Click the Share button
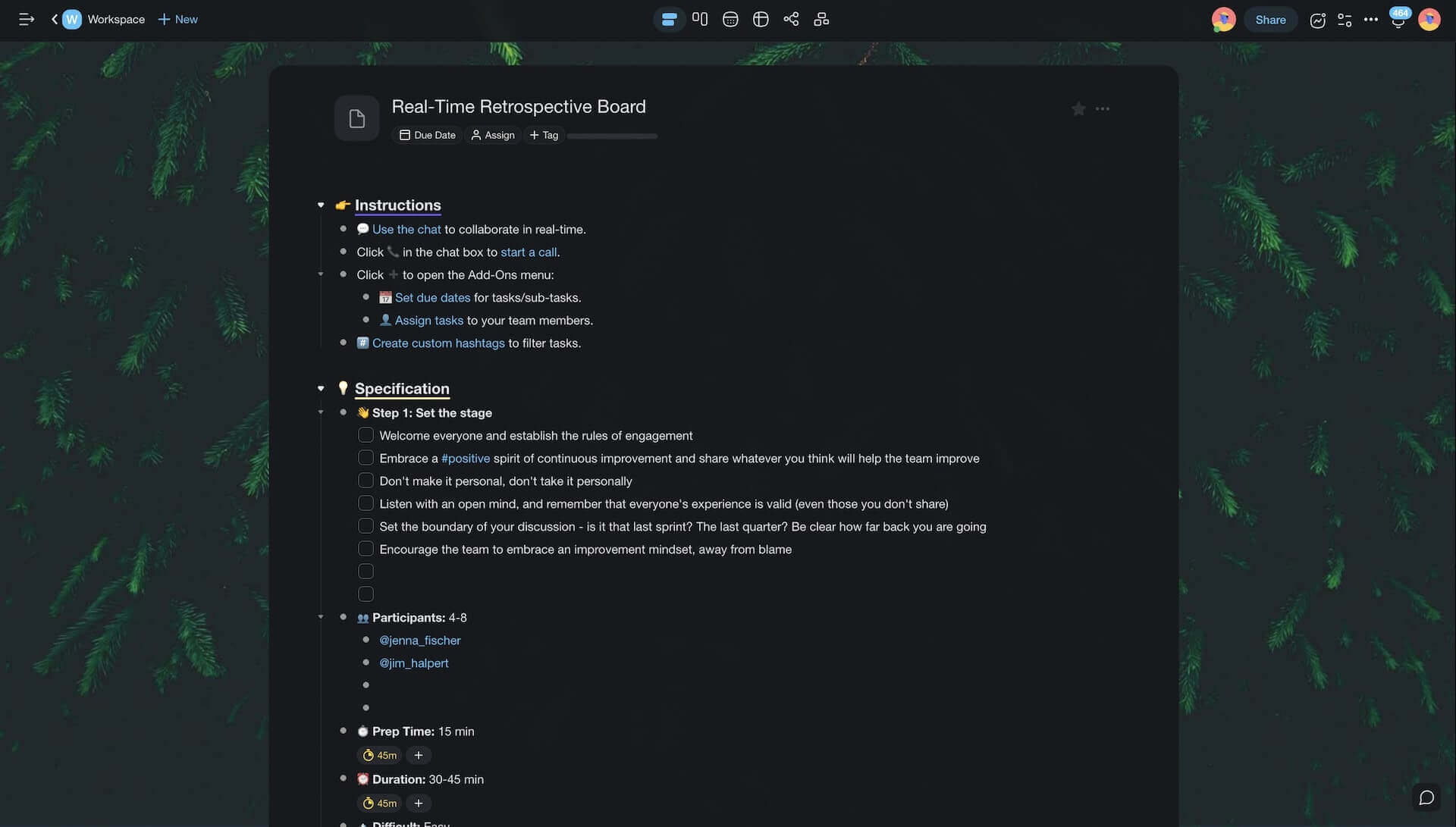 [1270, 20]
